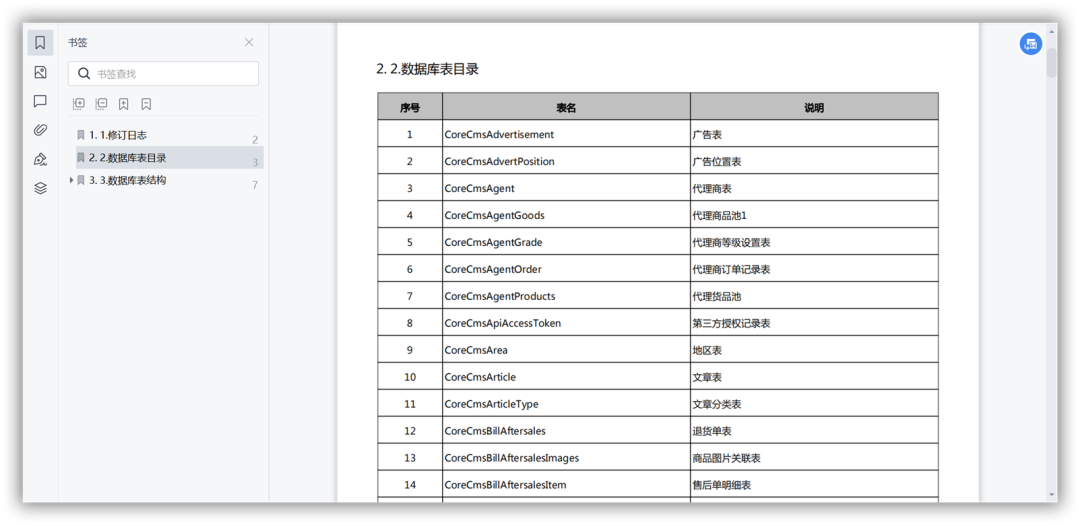Screen dimensions: 1080x525
Task: Click the 代理商订单记录表 description cell
Action: pyautogui.click(x=814, y=269)
